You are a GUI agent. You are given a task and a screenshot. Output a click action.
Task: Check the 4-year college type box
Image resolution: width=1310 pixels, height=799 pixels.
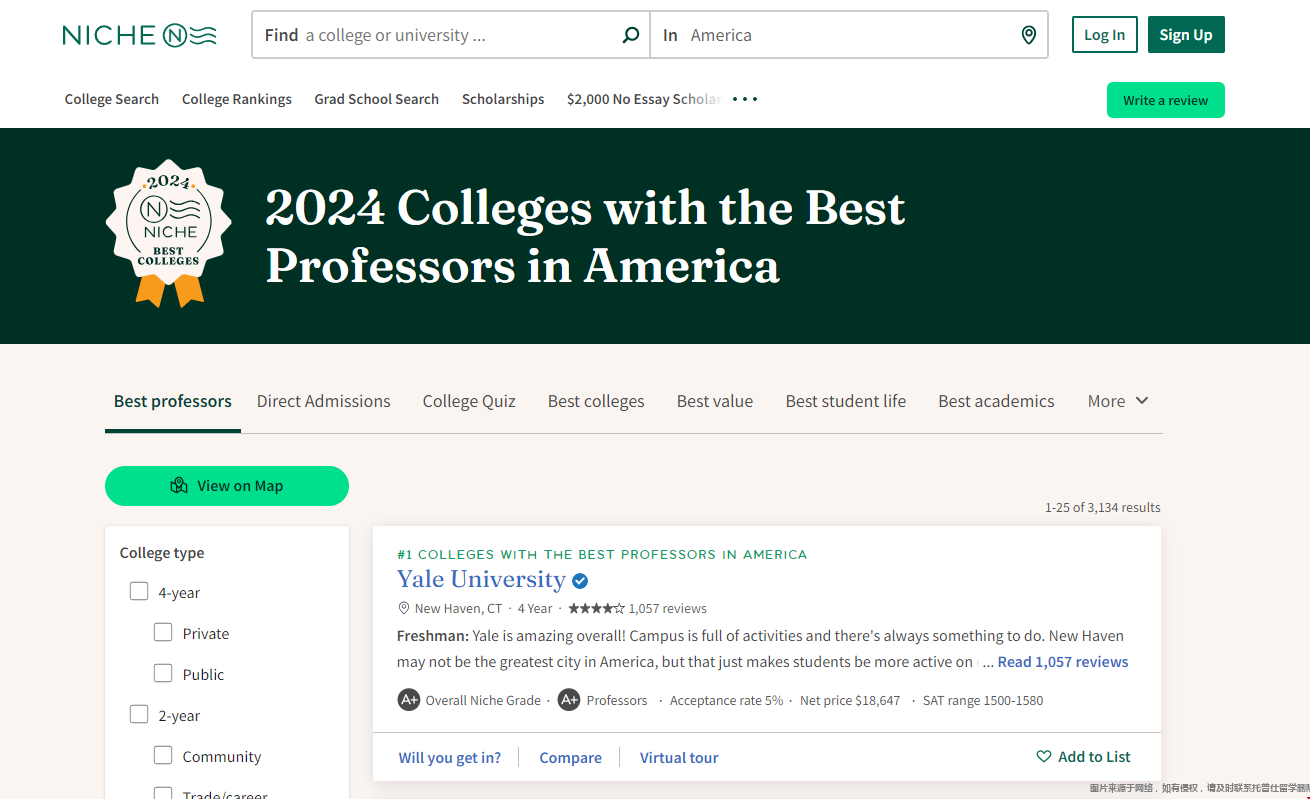click(139, 591)
